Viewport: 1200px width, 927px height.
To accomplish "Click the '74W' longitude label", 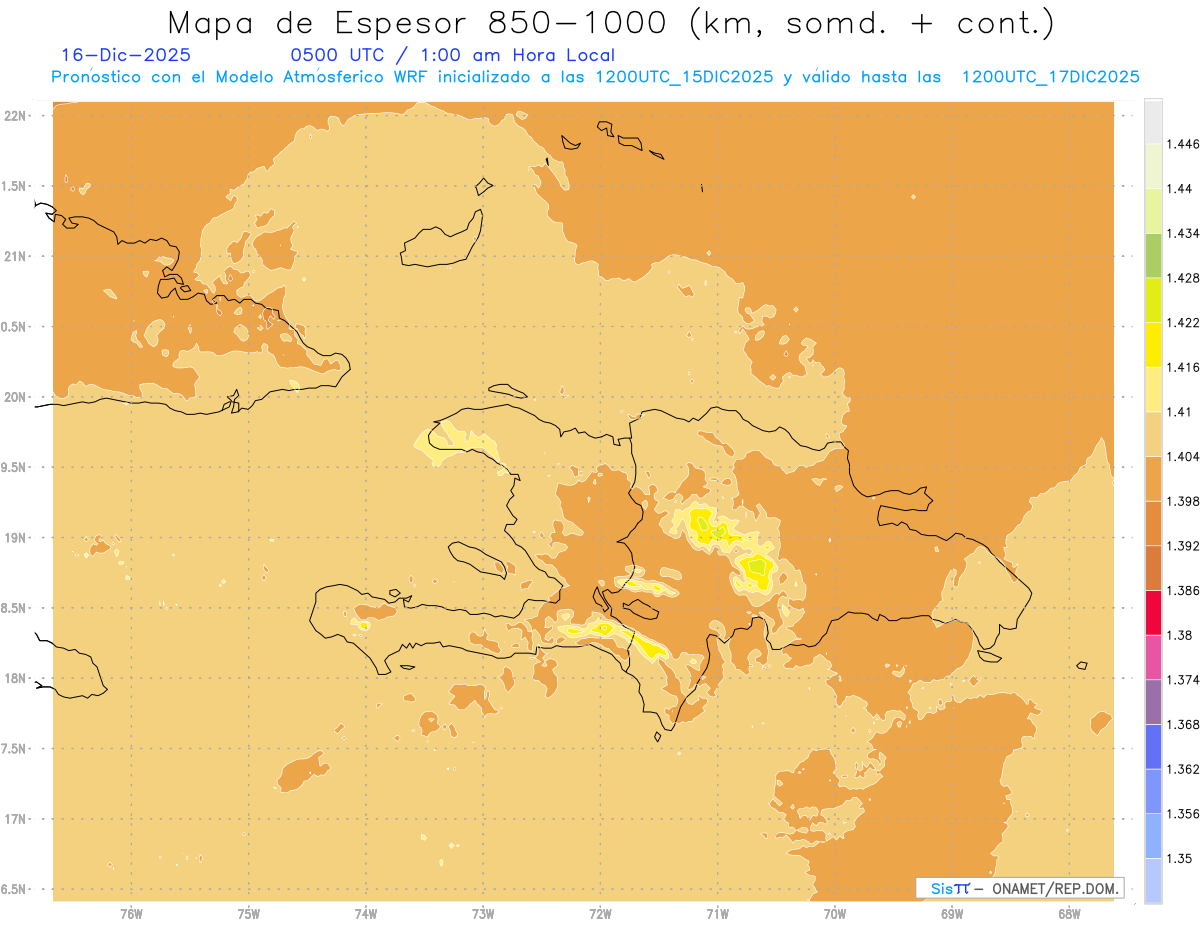I will (366, 913).
